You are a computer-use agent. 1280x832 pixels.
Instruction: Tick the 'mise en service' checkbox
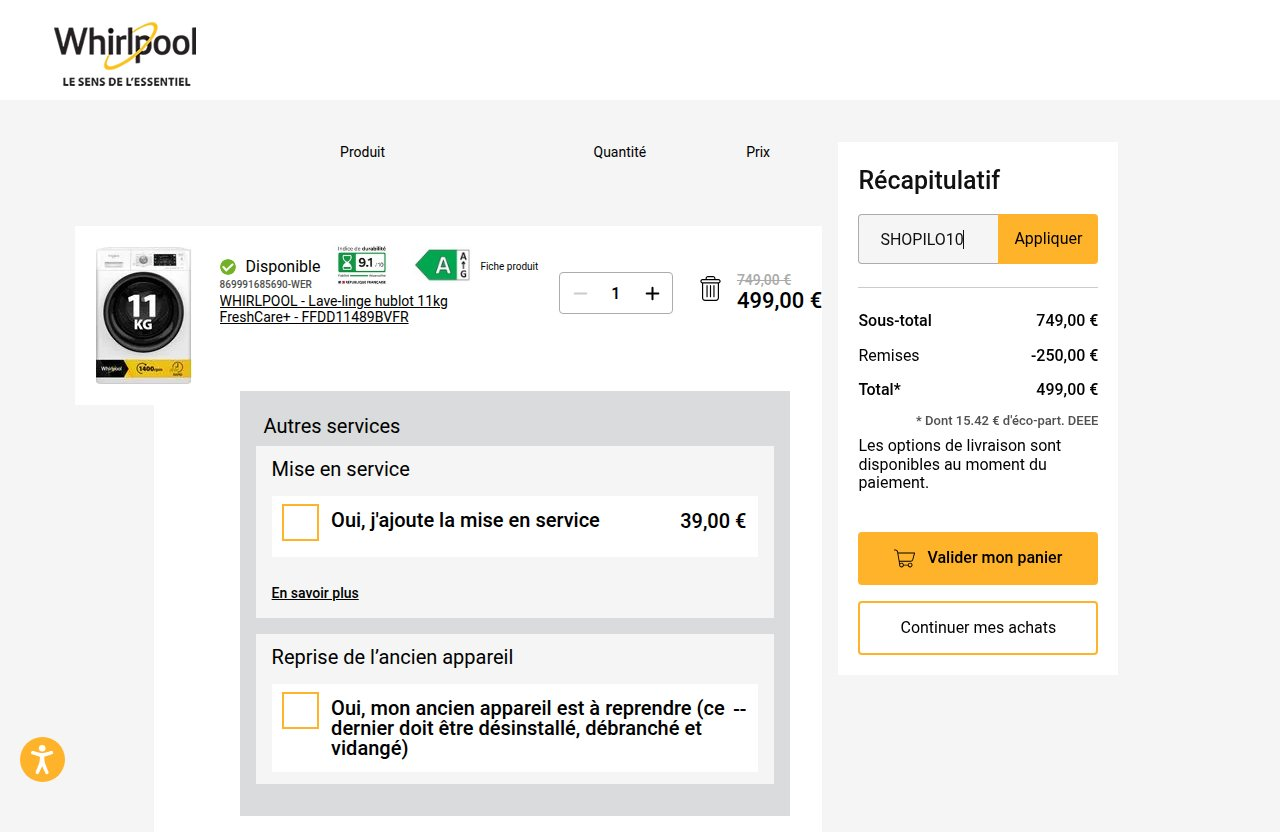301,522
